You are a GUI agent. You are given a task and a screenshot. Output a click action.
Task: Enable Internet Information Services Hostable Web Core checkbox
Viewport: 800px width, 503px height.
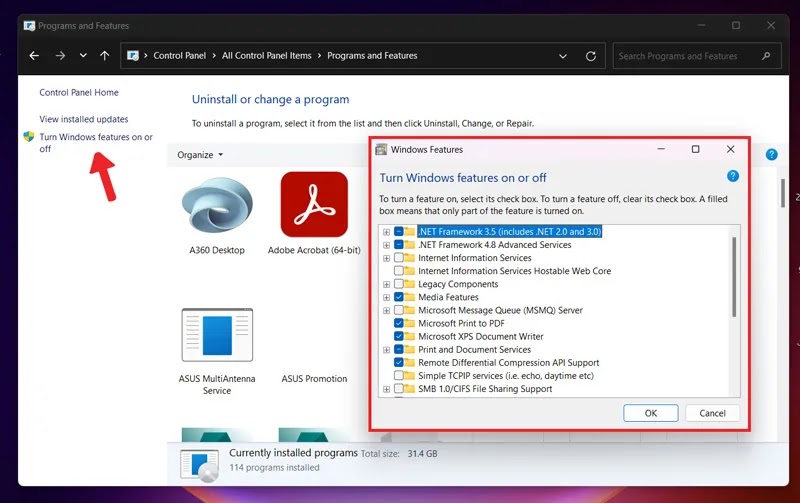tap(398, 270)
